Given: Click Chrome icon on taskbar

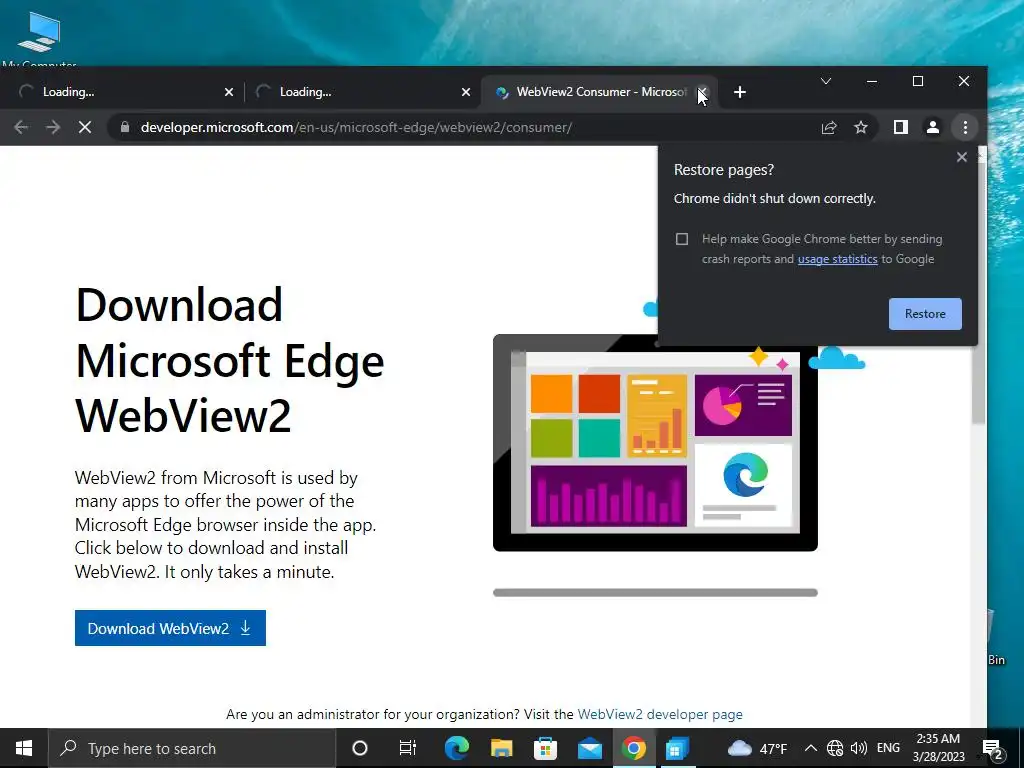Looking at the screenshot, I should (633, 748).
